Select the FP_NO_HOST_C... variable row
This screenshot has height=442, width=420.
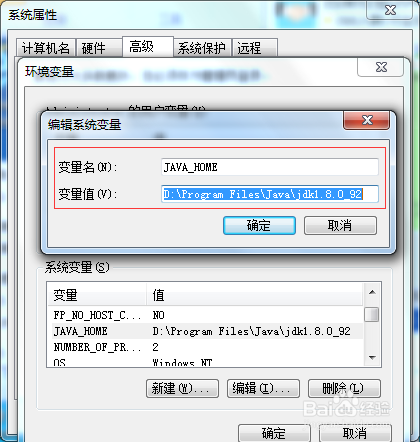(205, 315)
